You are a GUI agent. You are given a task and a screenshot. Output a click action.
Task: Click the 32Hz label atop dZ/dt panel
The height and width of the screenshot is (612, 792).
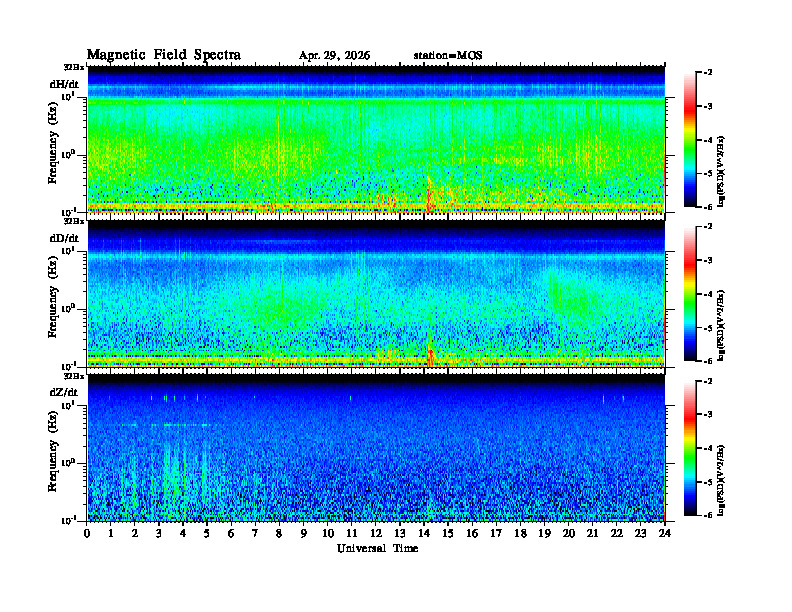click(73, 376)
